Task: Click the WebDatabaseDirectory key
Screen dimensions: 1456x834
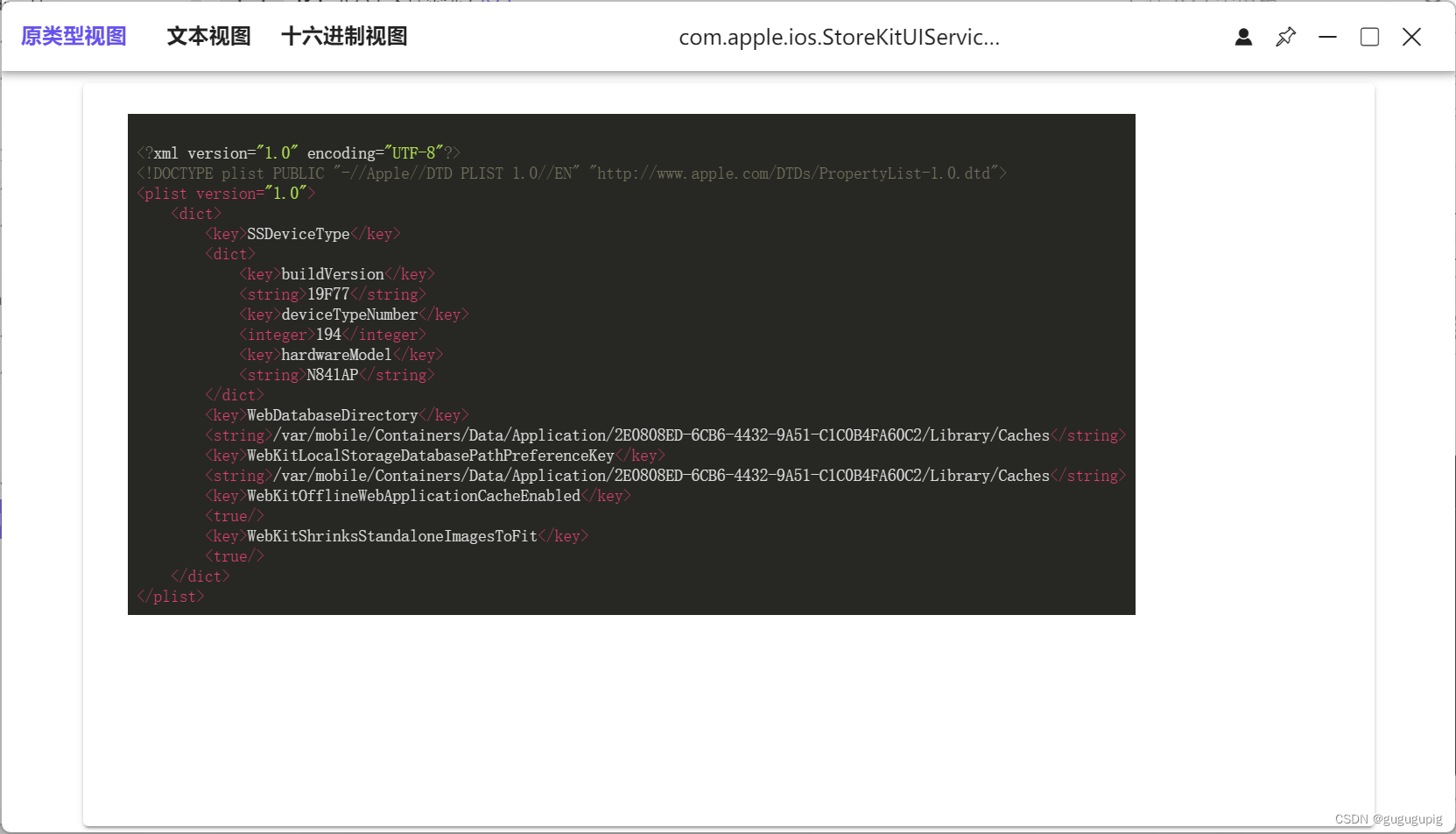Action: coord(337,415)
